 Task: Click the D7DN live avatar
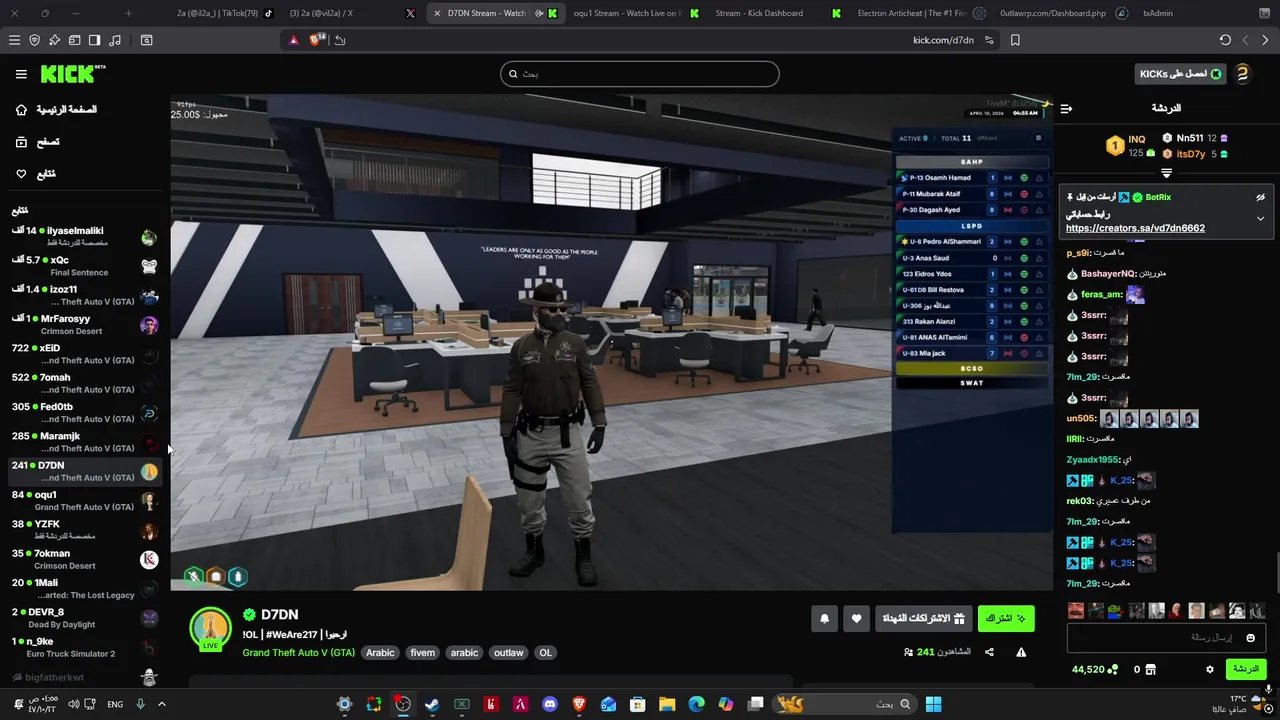coord(211,629)
